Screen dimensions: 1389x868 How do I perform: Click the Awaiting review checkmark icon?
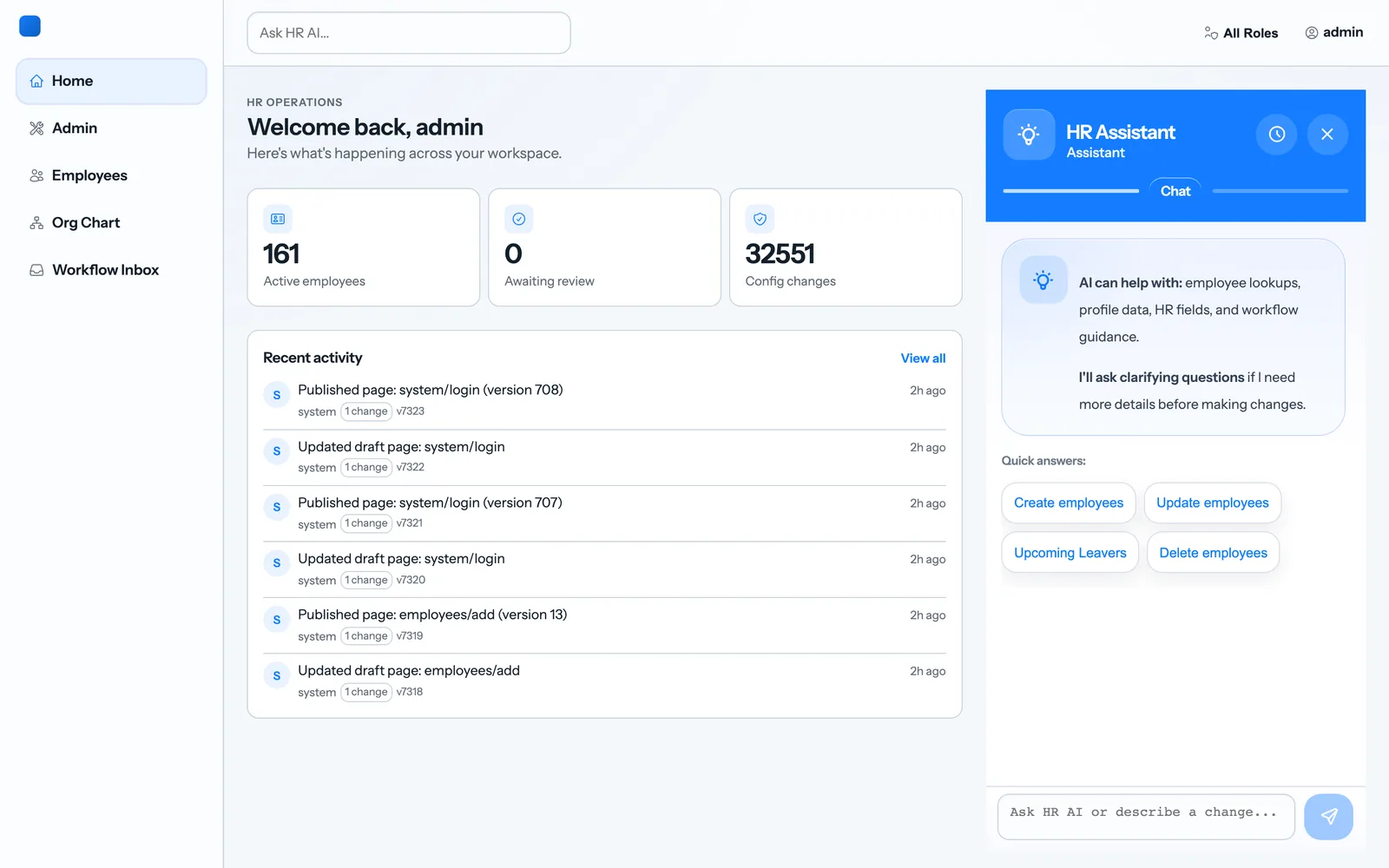click(519, 219)
